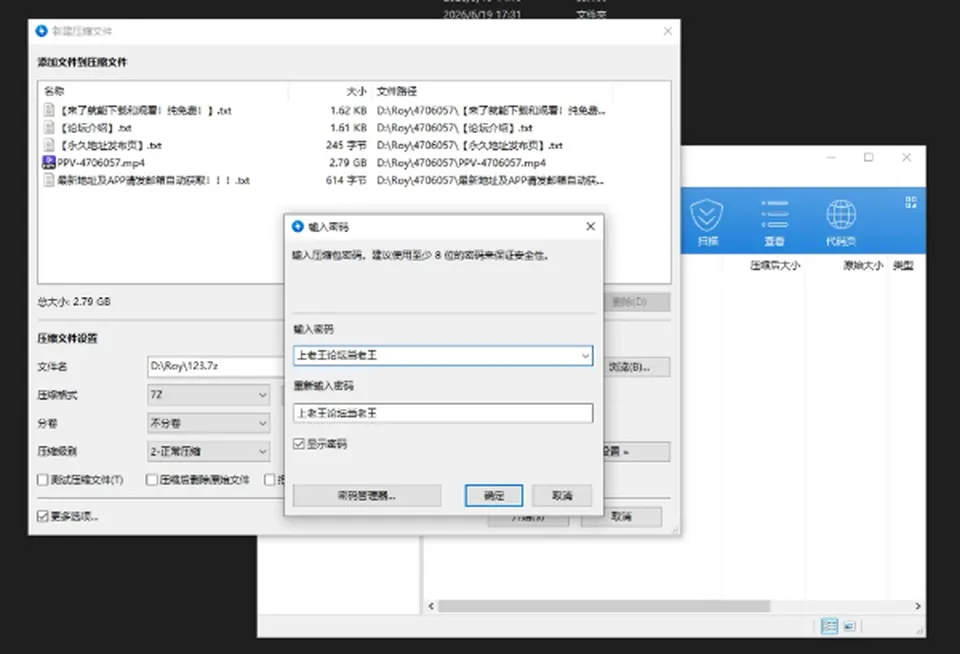Image resolution: width=960 pixels, height=654 pixels.
Task: Click the 原始大小 column header
Action: point(863,265)
